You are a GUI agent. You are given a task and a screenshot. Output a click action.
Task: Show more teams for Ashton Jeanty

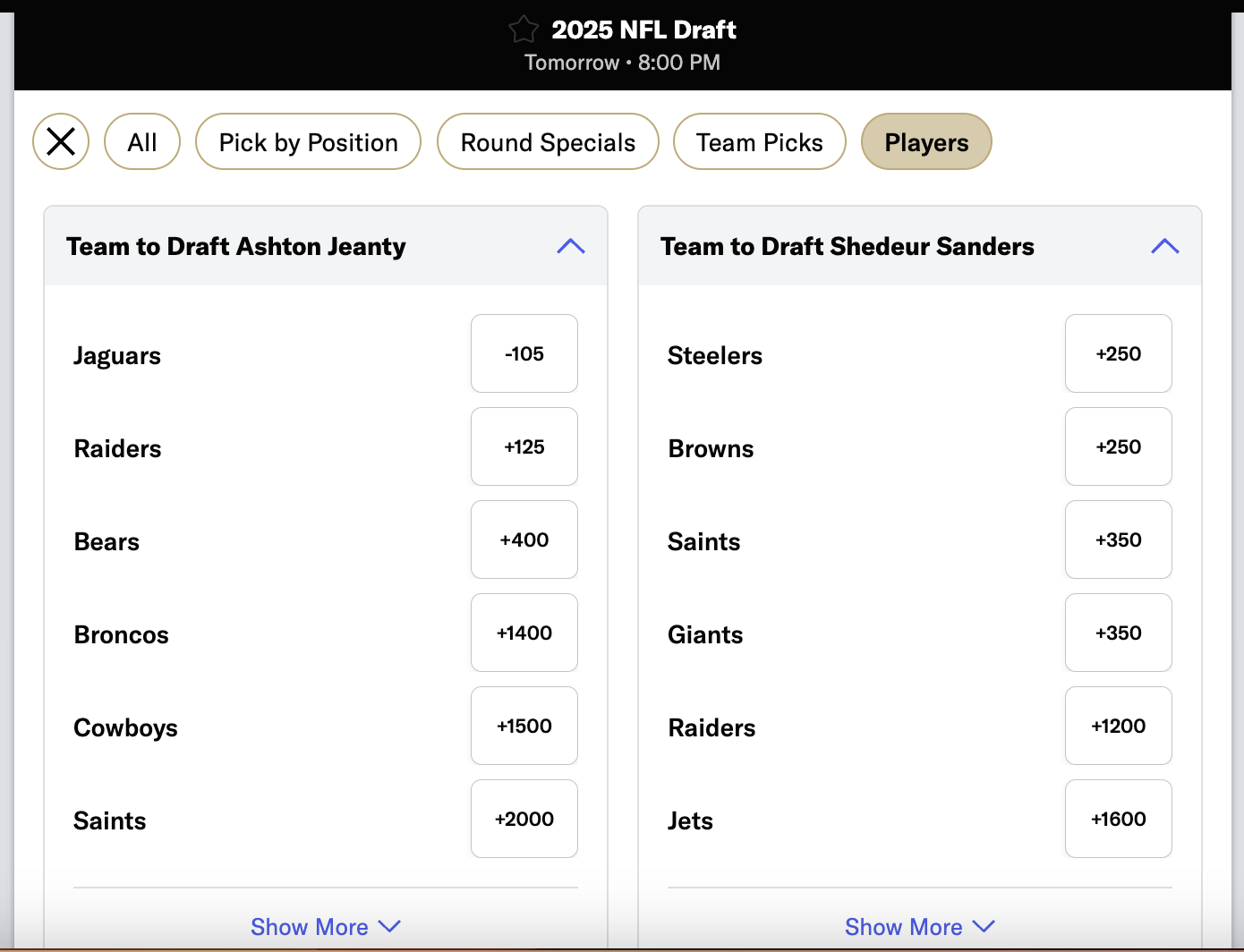pyautogui.click(x=326, y=927)
